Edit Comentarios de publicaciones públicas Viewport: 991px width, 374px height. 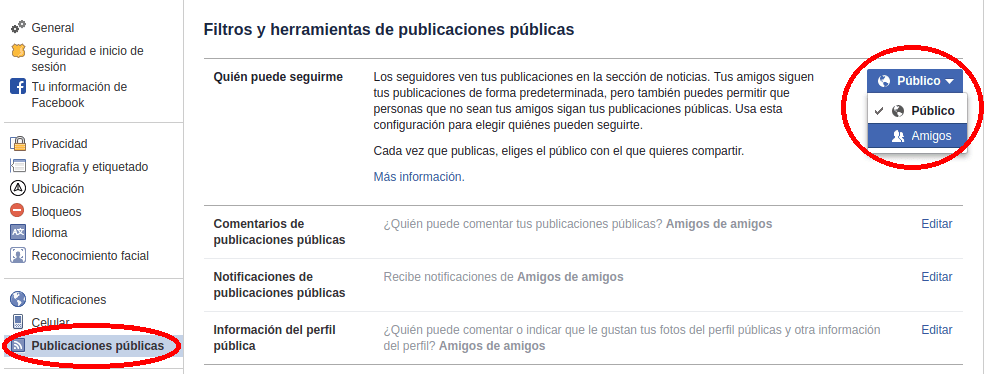pos(937,224)
